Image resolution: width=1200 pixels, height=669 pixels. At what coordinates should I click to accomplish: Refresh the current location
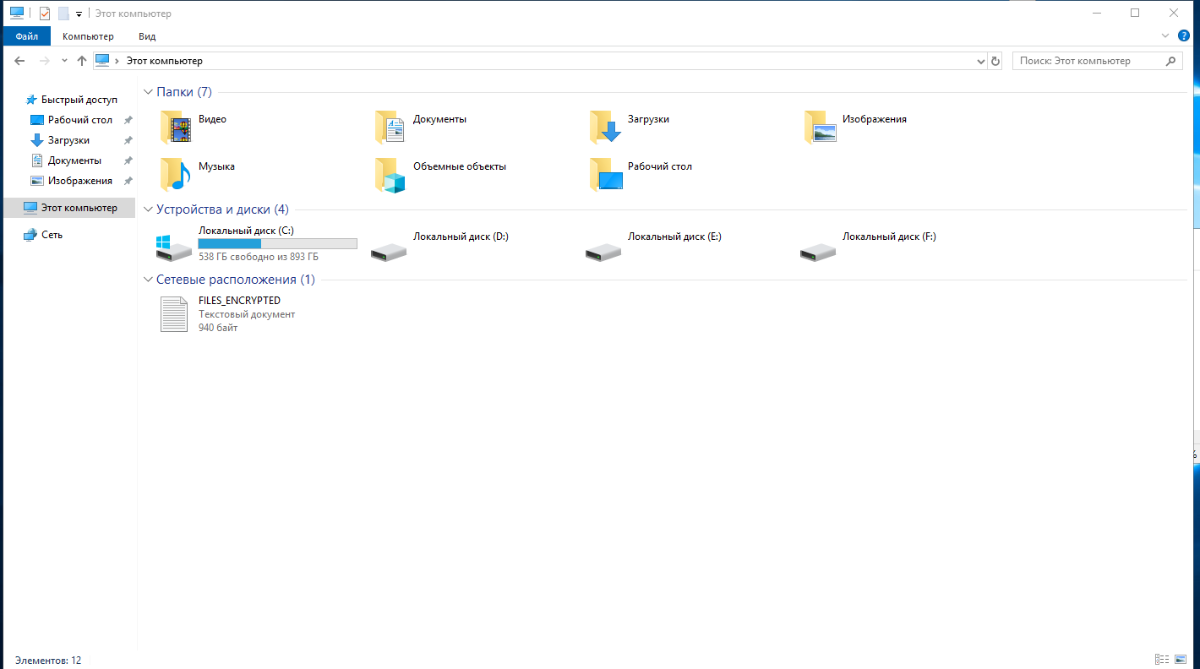995,61
